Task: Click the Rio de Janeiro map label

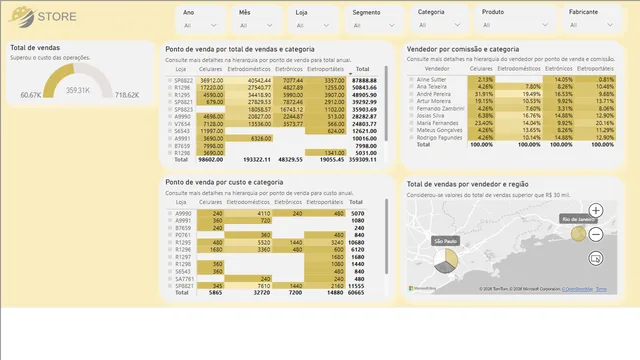Action: tap(578, 219)
